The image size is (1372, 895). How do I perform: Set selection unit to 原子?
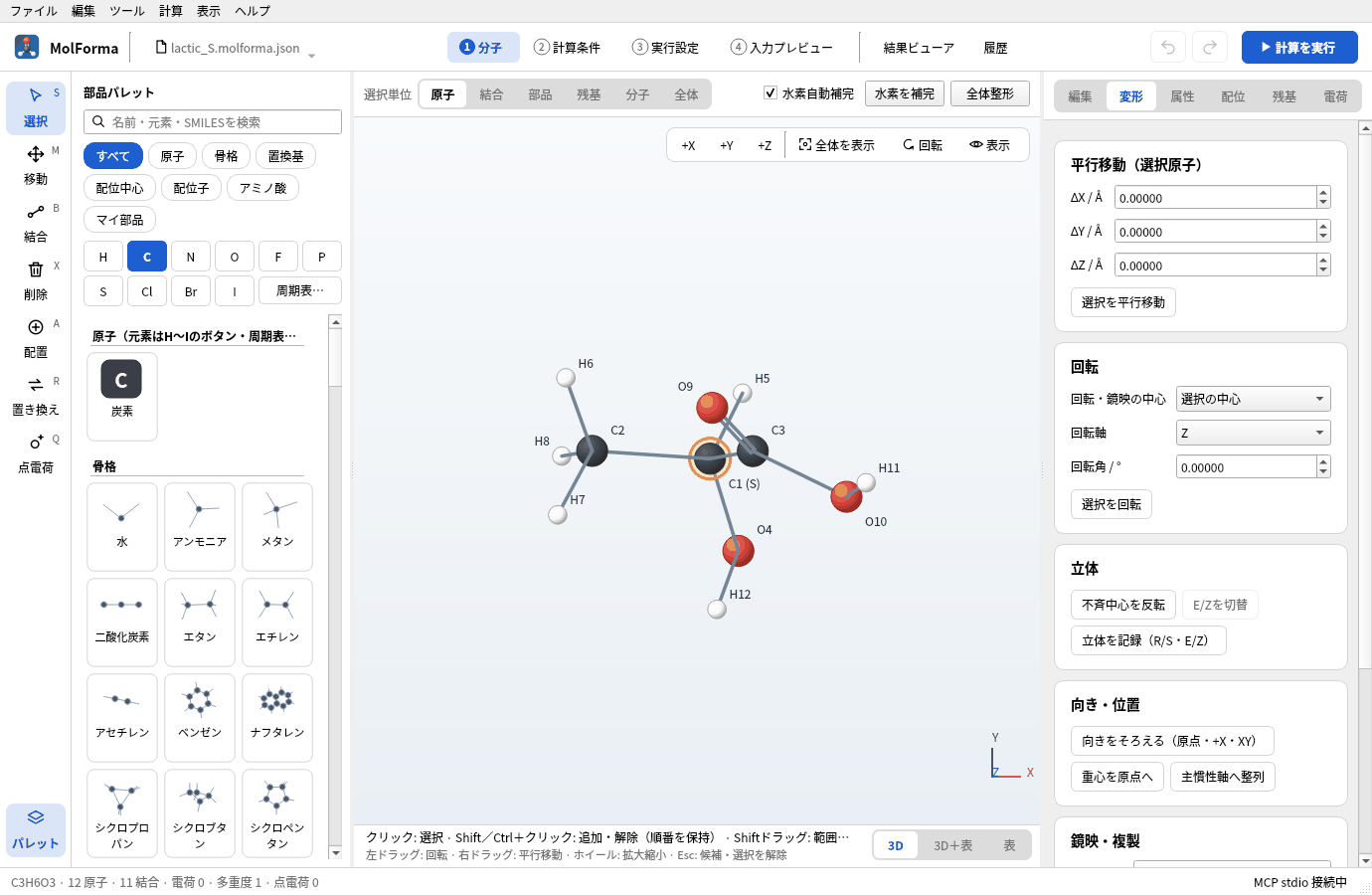pyautogui.click(x=442, y=94)
